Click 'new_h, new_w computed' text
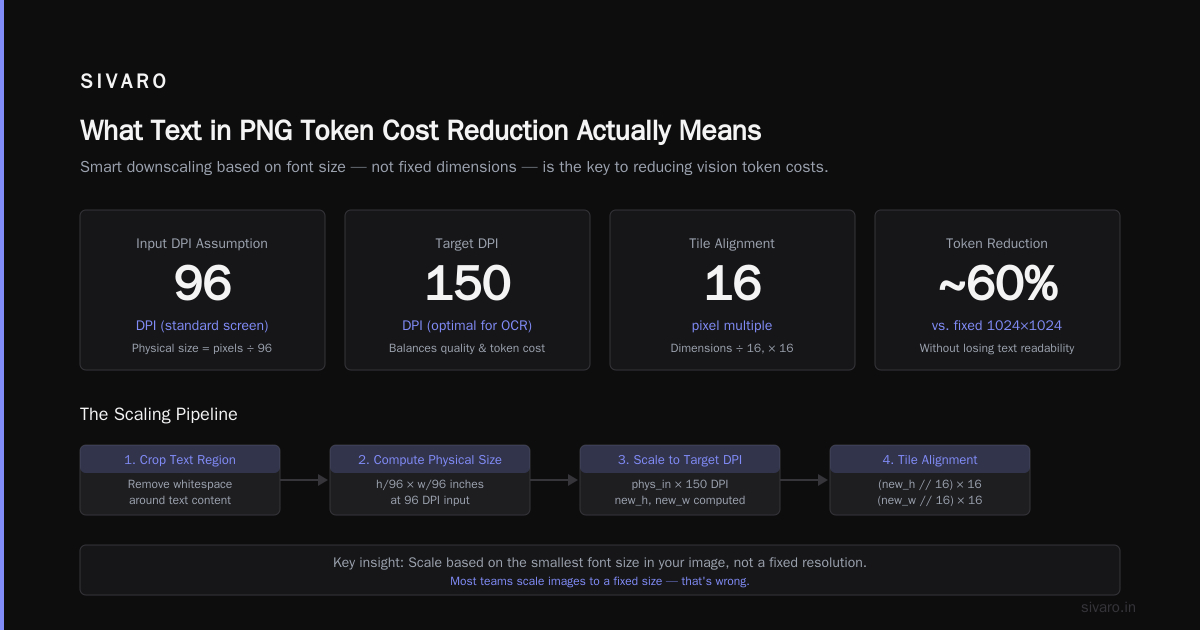This screenshot has height=630, width=1200. pyautogui.click(x=680, y=500)
